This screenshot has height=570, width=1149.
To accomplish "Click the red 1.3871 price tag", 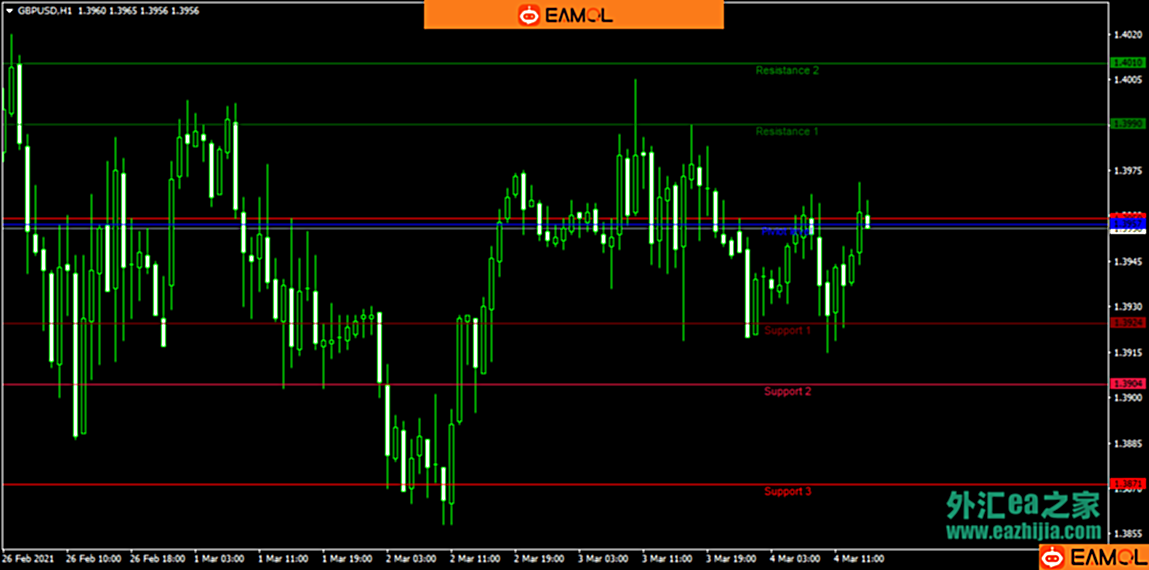I will pos(1128,484).
